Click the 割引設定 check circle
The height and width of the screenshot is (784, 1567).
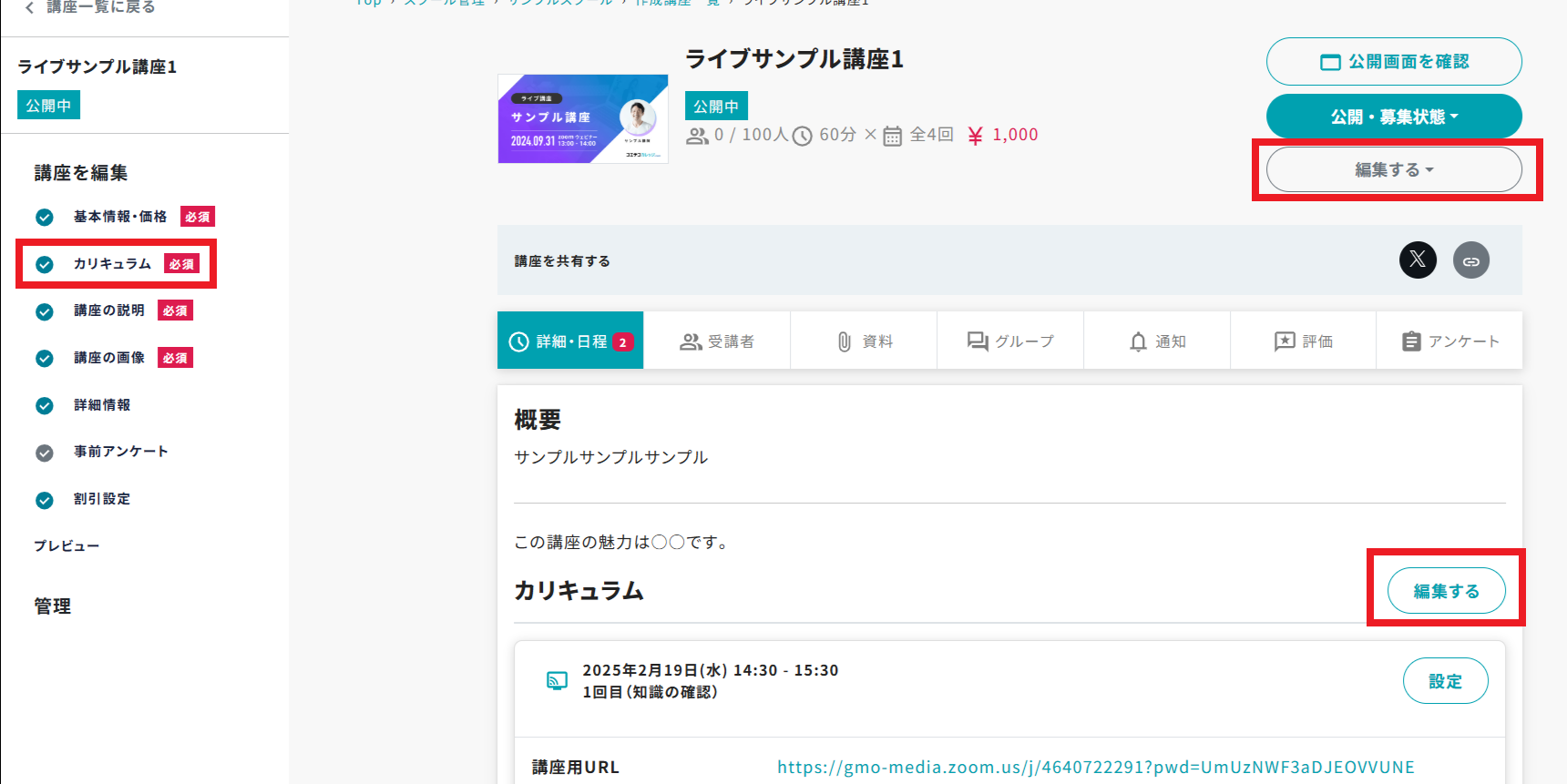click(x=45, y=500)
